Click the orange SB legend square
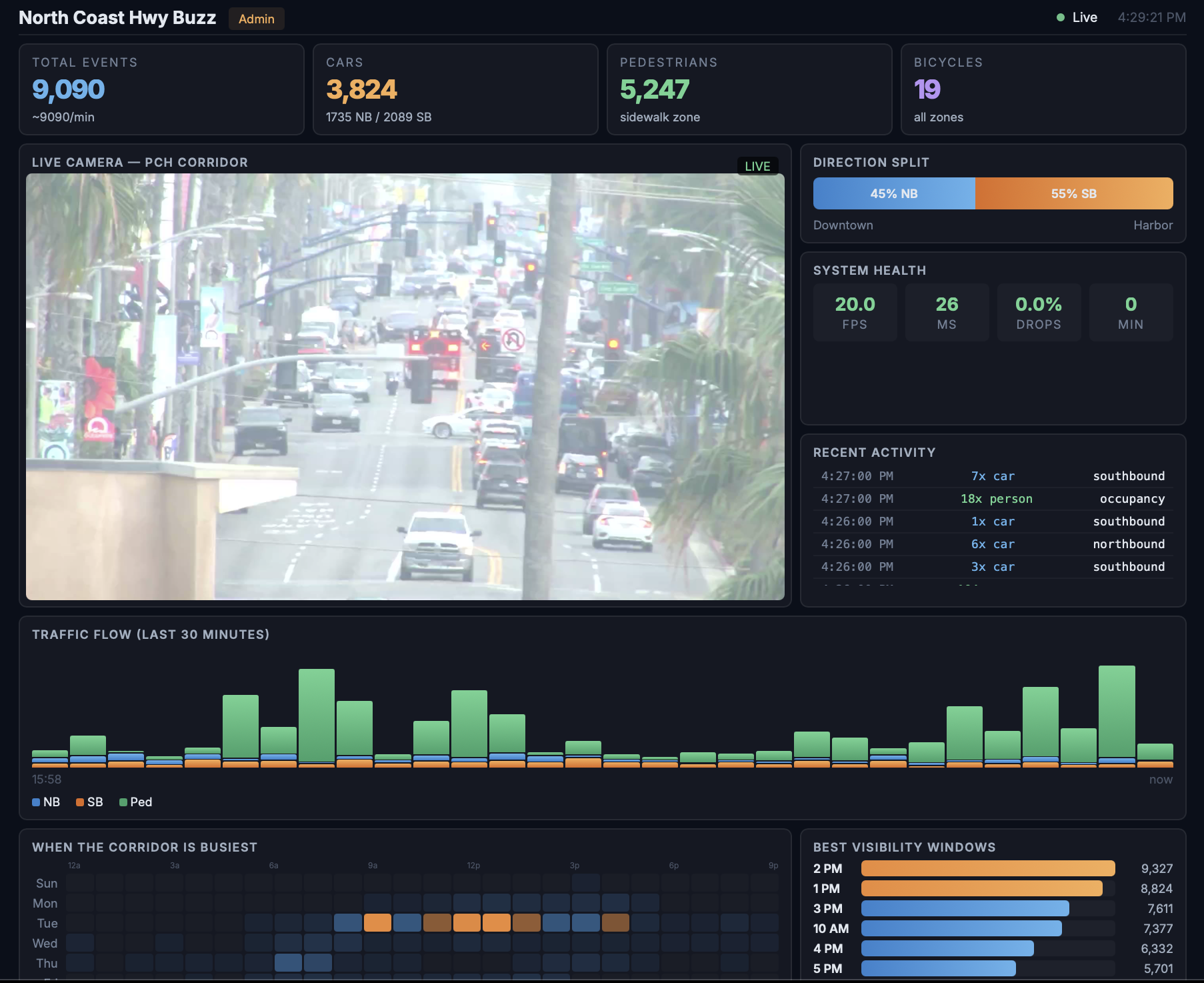The height and width of the screenshot is (983, 1204). [80, 802]
